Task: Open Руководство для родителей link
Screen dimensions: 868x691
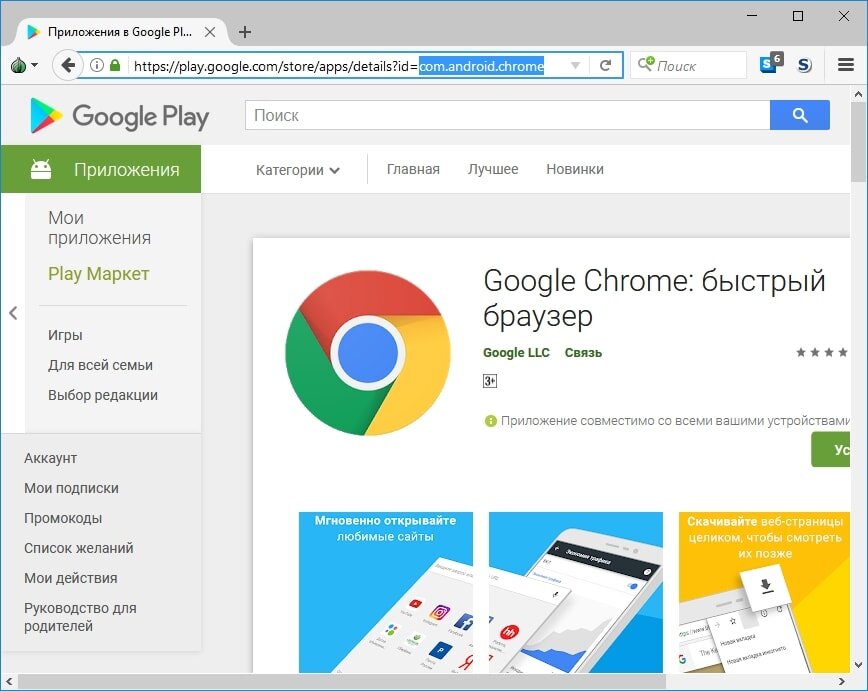Action: (80, 617)
